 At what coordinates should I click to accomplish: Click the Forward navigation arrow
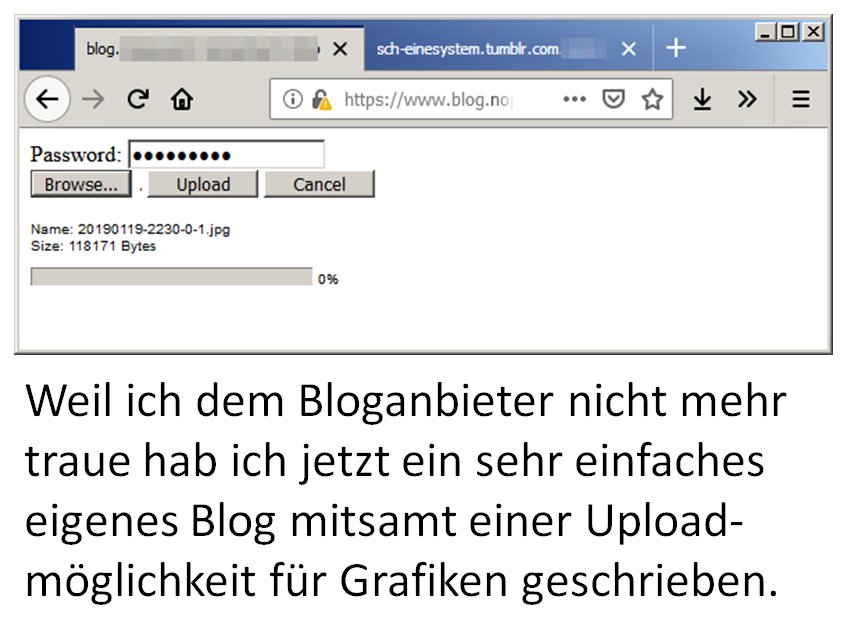click(x=93, y=99)
